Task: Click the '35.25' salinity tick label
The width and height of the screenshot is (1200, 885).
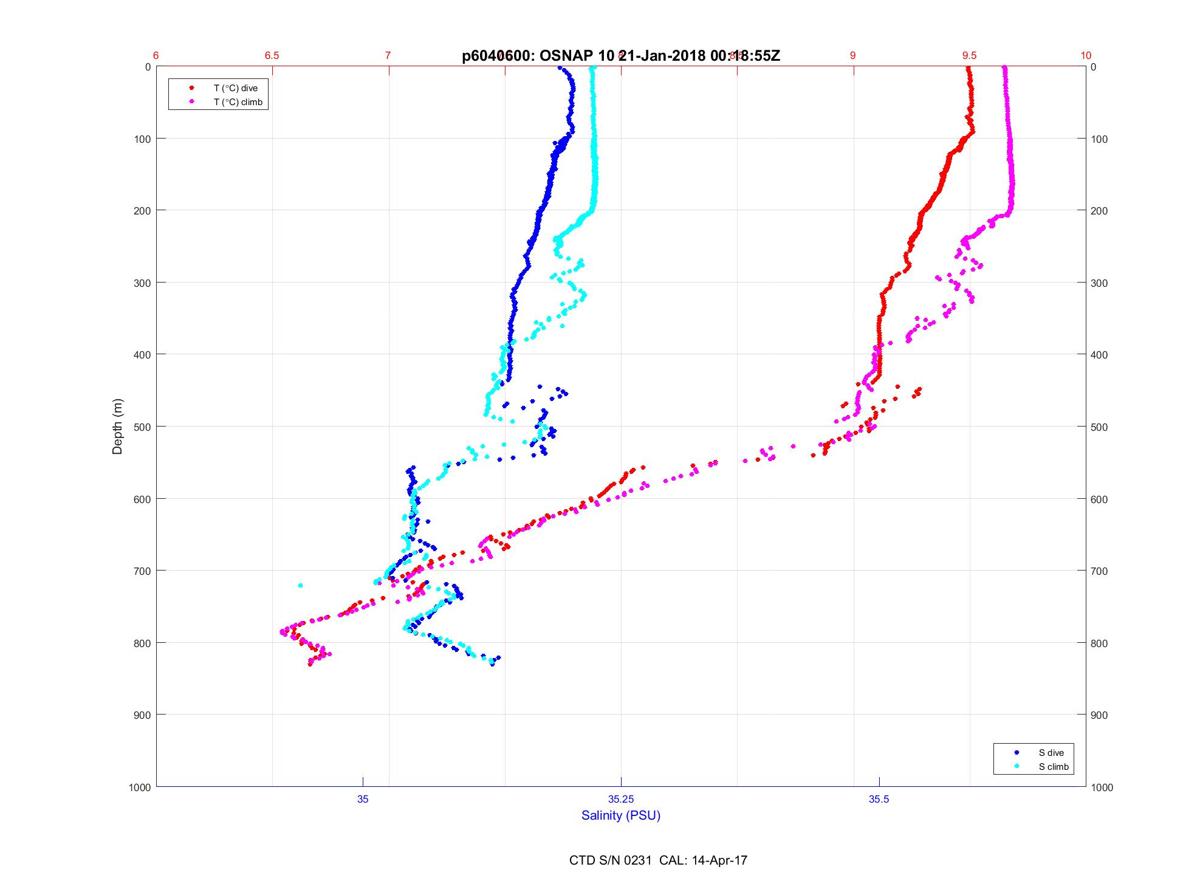Action: pyautogui.click(x=621, y=799)
